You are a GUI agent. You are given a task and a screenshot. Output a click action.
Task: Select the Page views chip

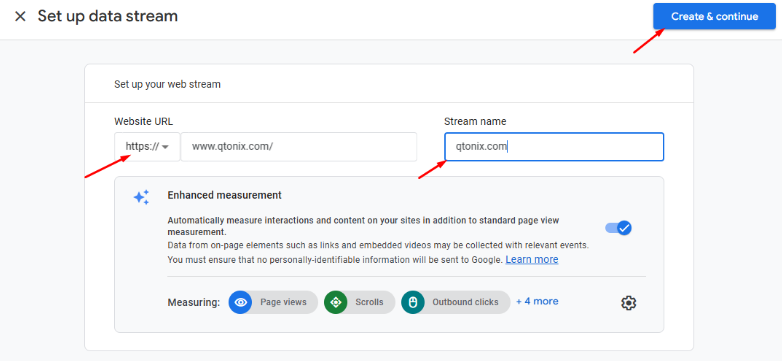tap(273, 302)
